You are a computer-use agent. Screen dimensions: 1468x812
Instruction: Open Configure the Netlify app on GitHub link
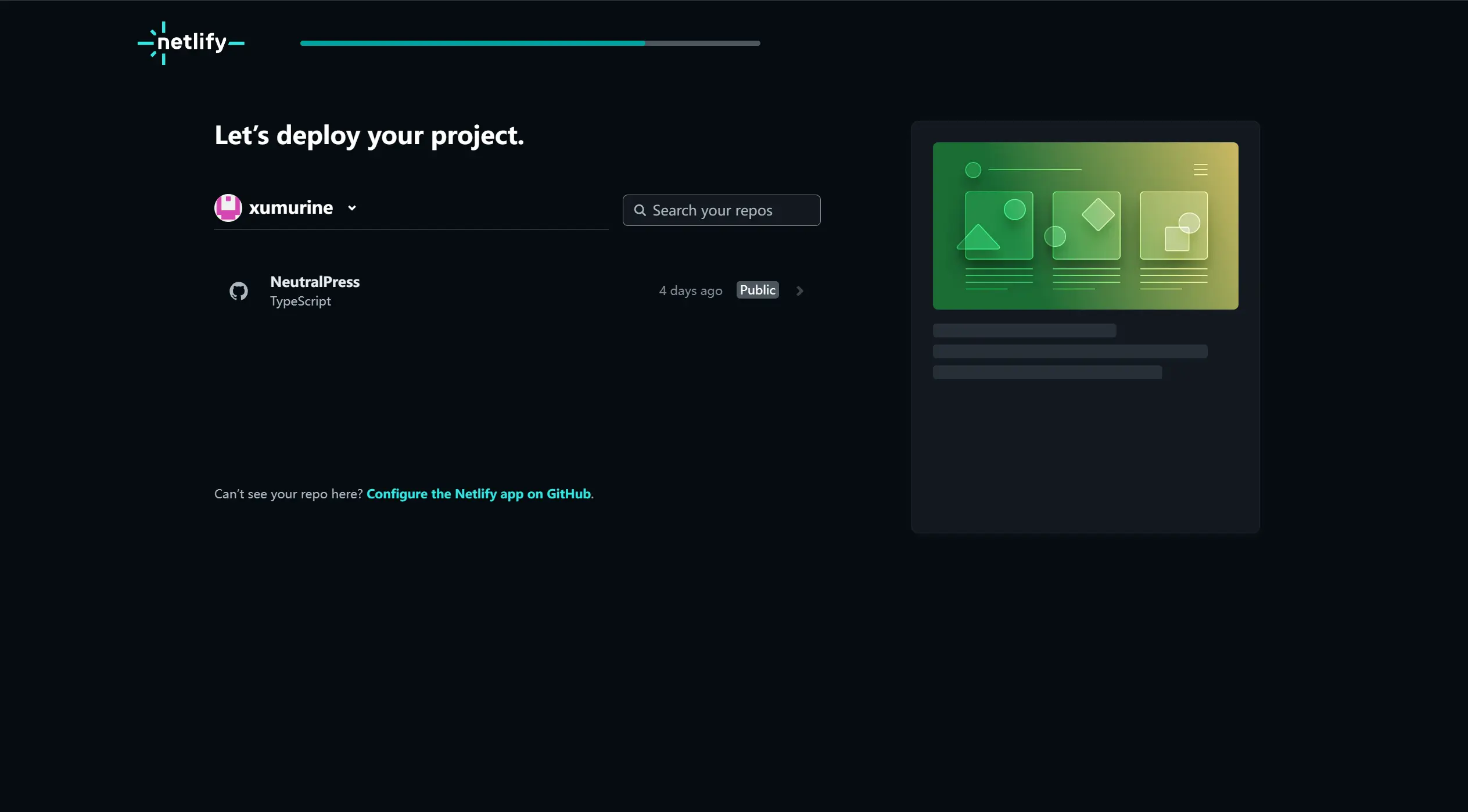click(478, 494)
